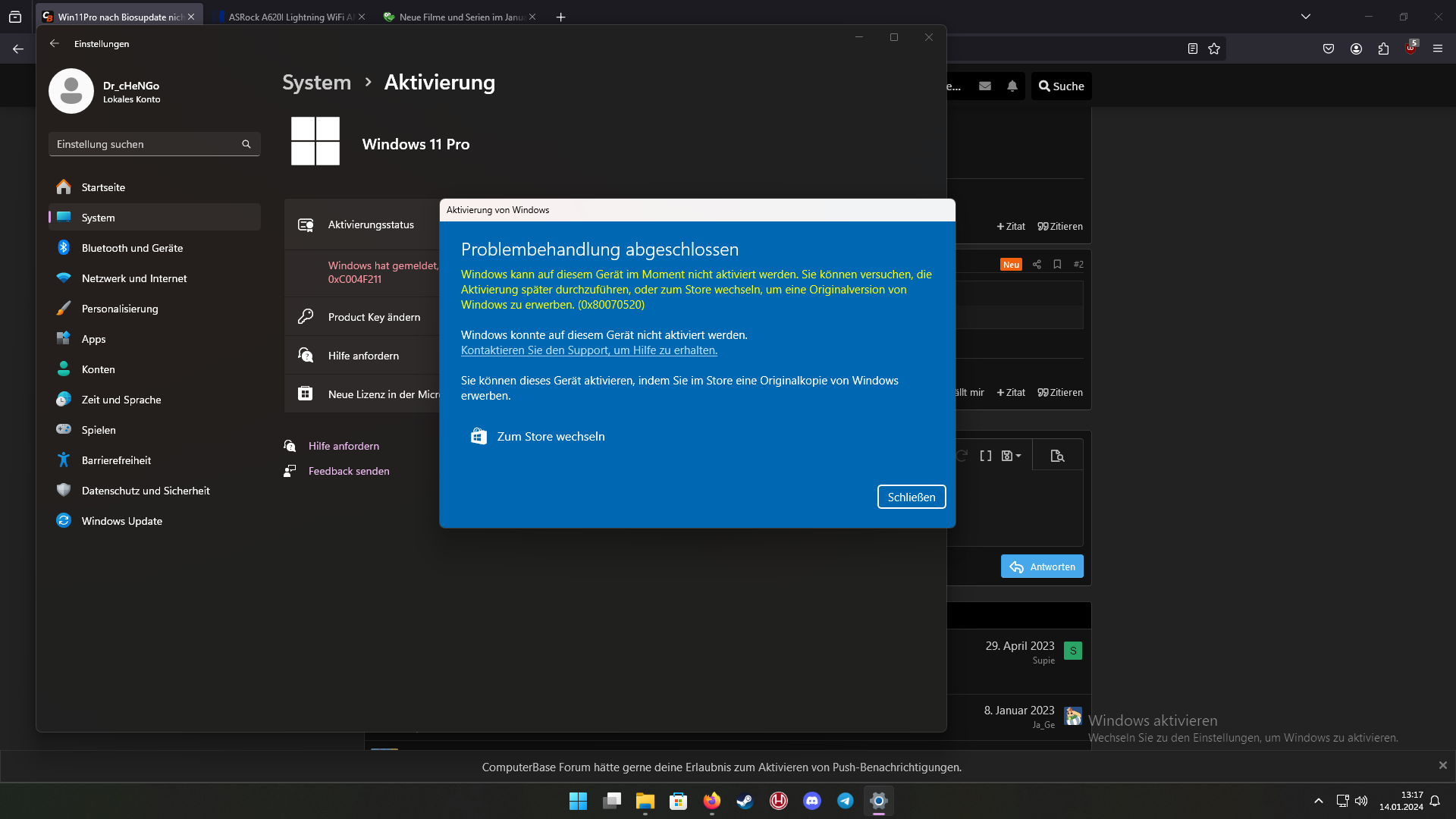Expand the Aktivierungsstatus section
The width and height of the screenshot is (1456, 819).
click(371, 224)
